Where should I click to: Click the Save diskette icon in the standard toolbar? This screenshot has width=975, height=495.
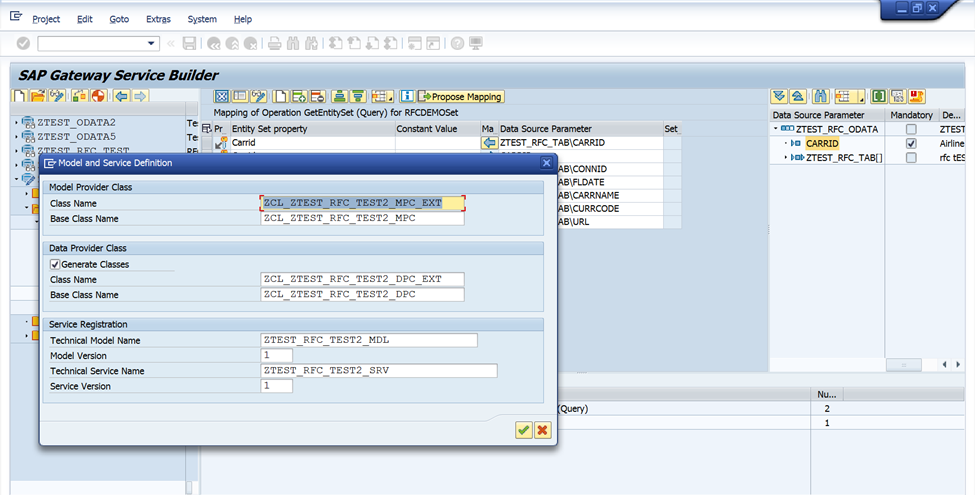[190, 44]
